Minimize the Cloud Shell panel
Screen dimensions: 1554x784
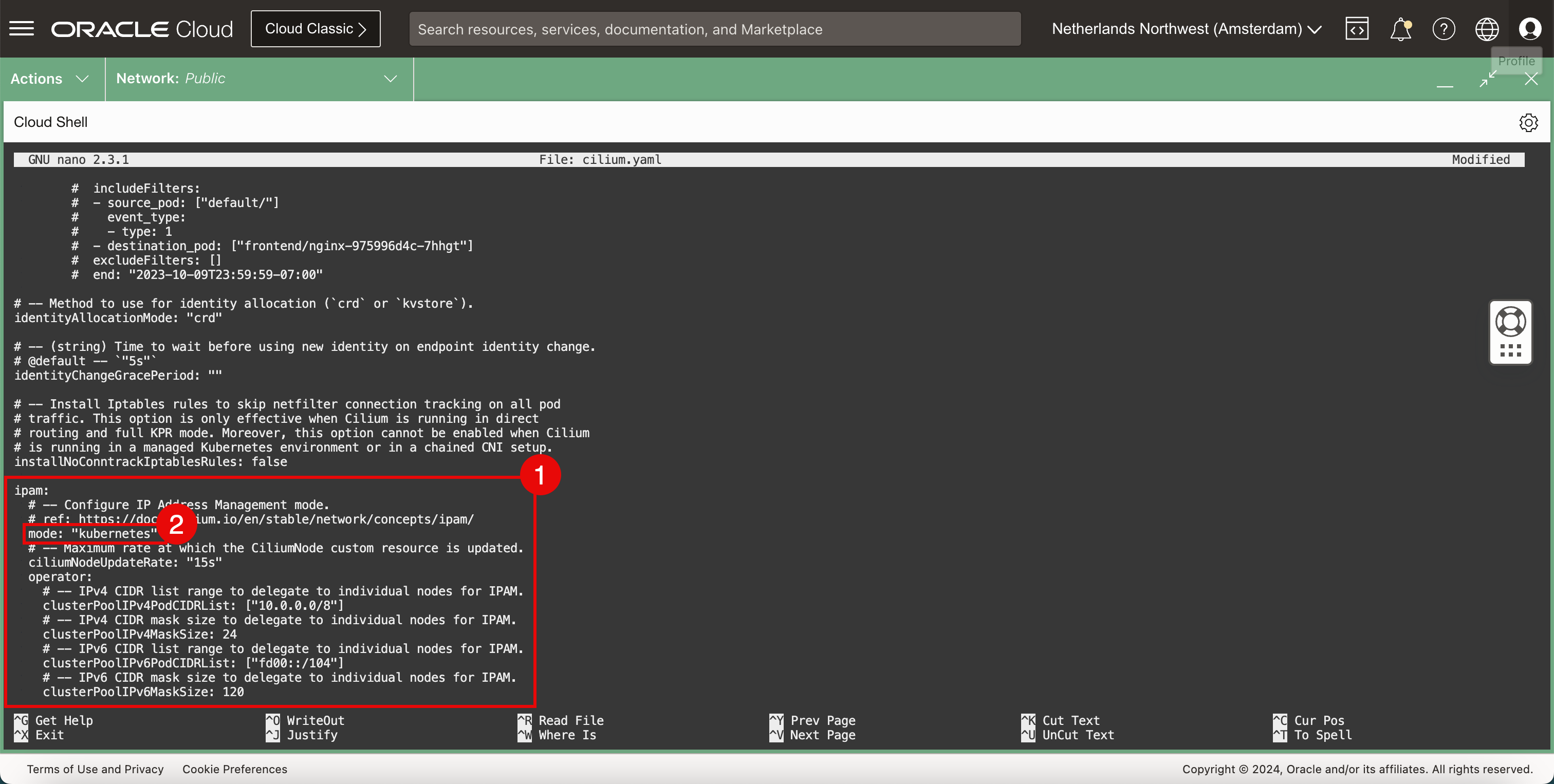[x=1445, y=81]
